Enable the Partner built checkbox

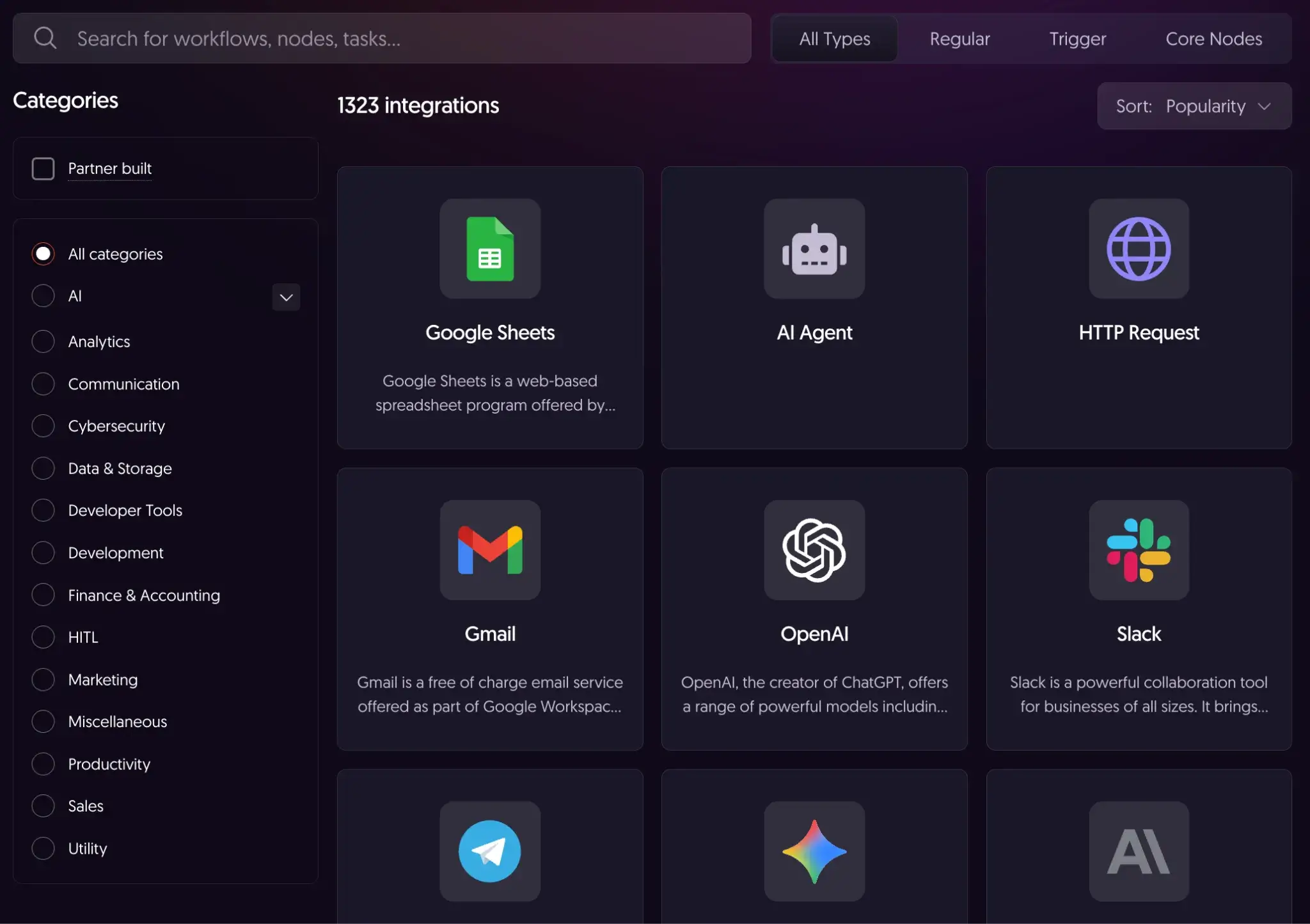click(43, 169)
